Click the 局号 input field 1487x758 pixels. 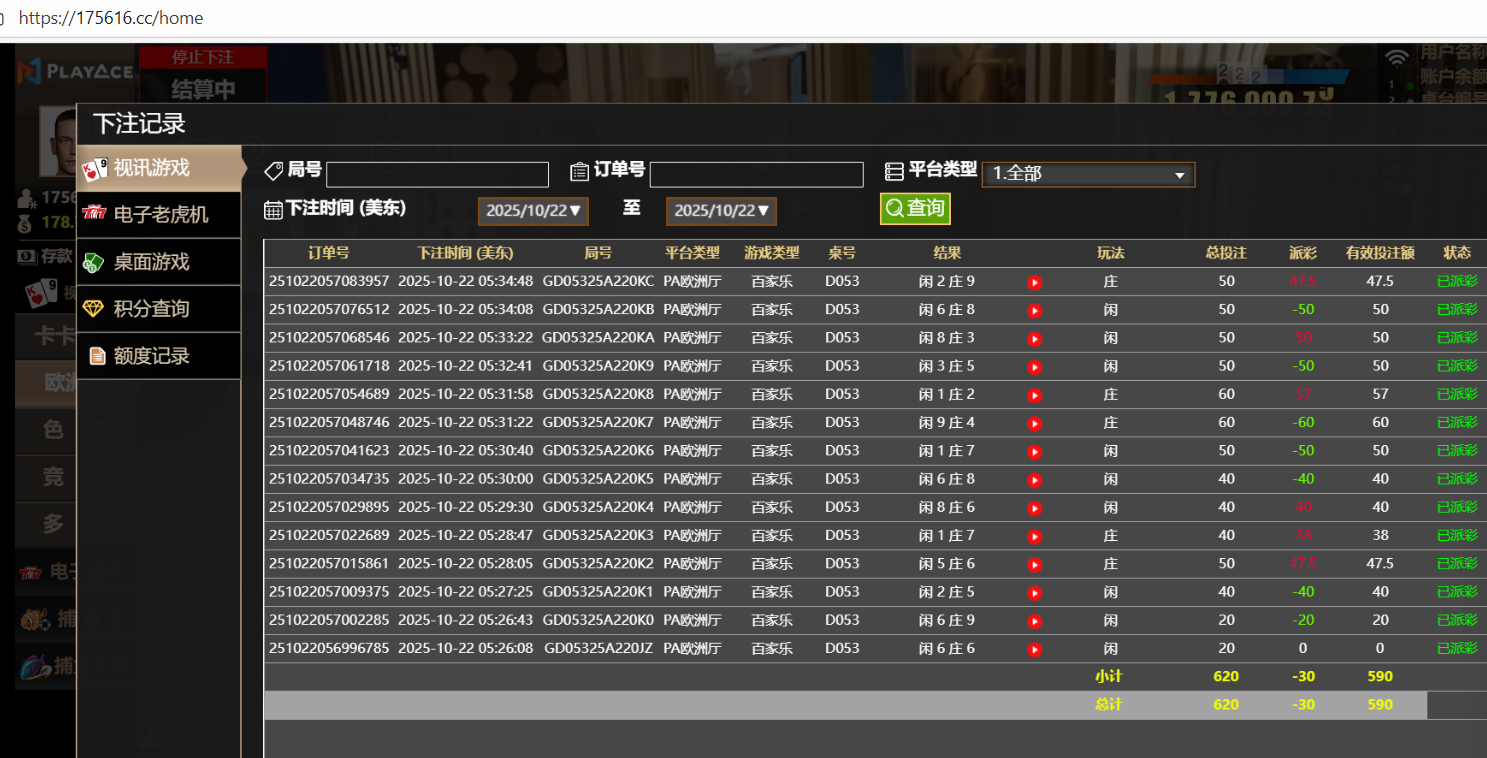coord(437,175)
